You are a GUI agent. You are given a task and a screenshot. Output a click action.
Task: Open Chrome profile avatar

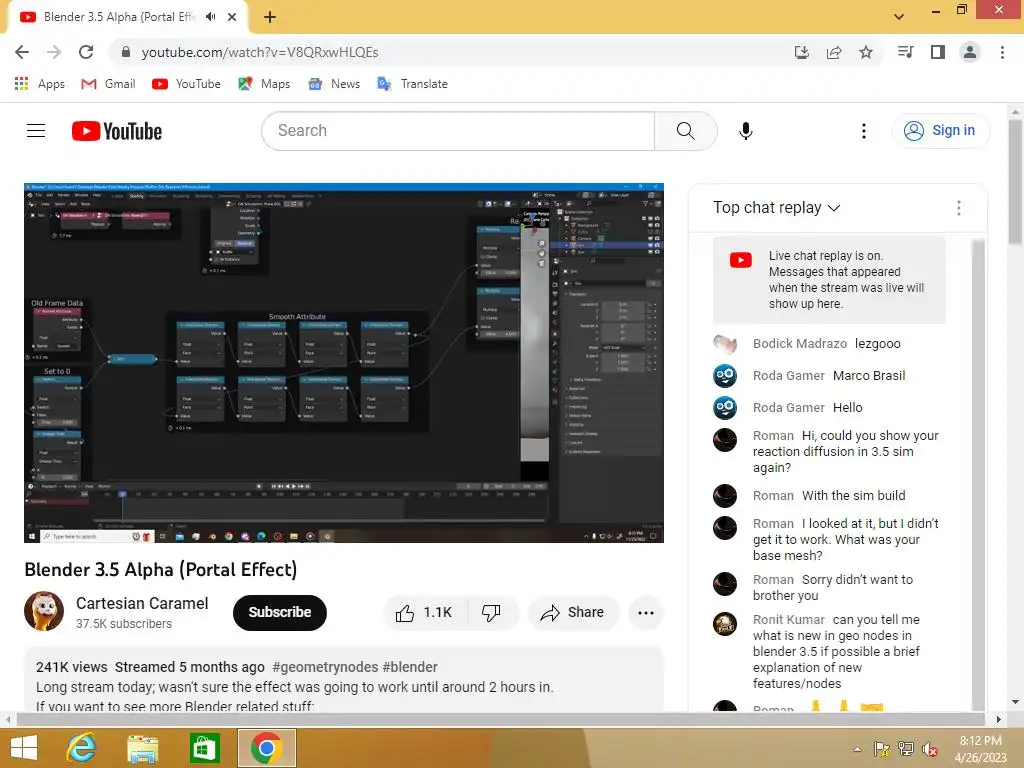[x=970, y=52]
